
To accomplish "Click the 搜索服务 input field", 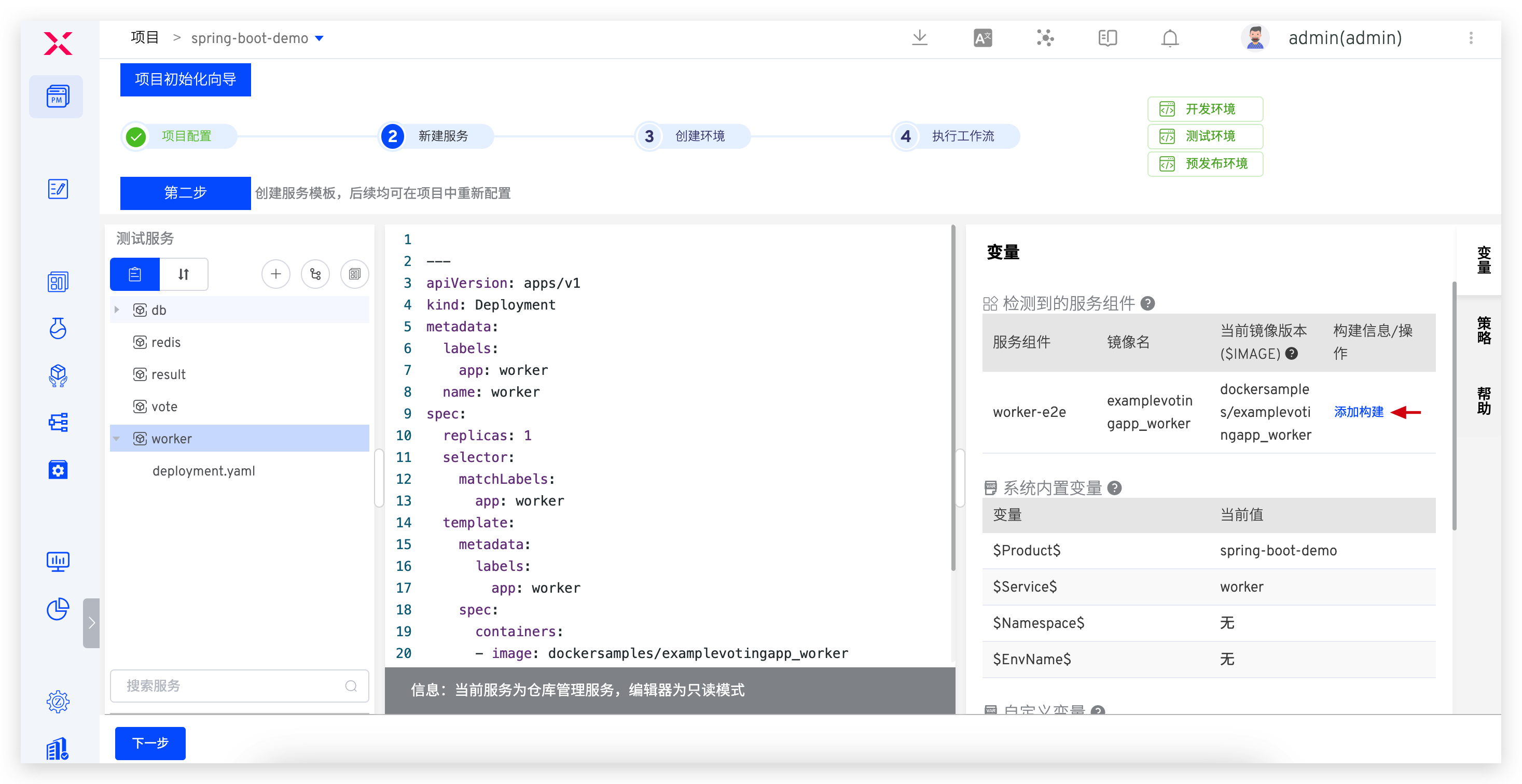I will [x=239, y=686].
